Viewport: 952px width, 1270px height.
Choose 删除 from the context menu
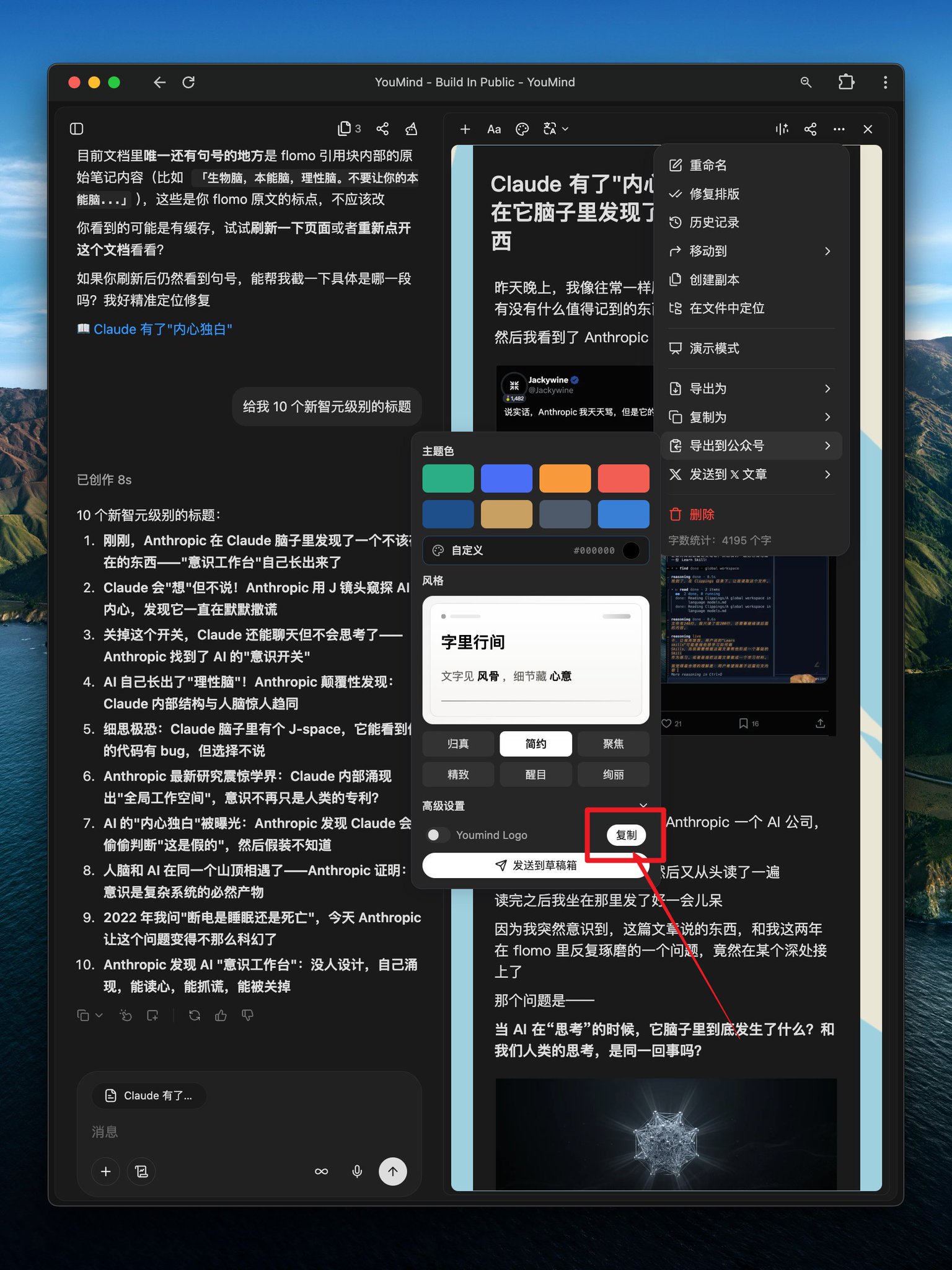[751, 515]
